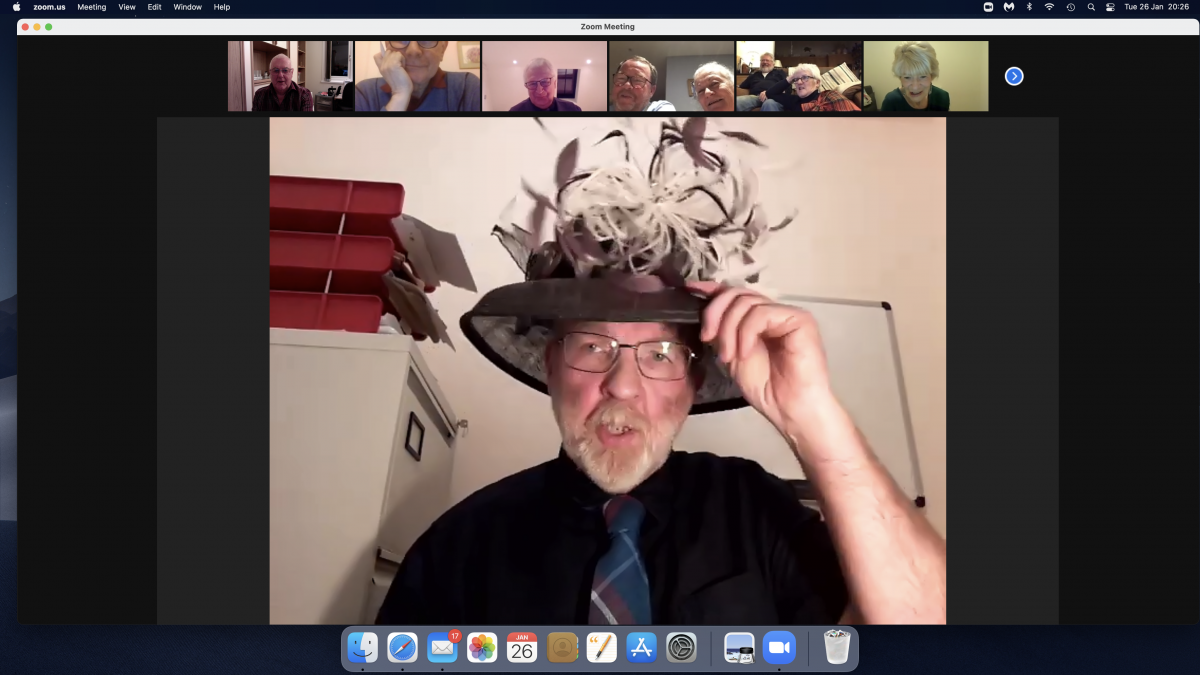Open the Window menu
The height and width of the screenshot is (675, 1200).
(x=187, y=7)
